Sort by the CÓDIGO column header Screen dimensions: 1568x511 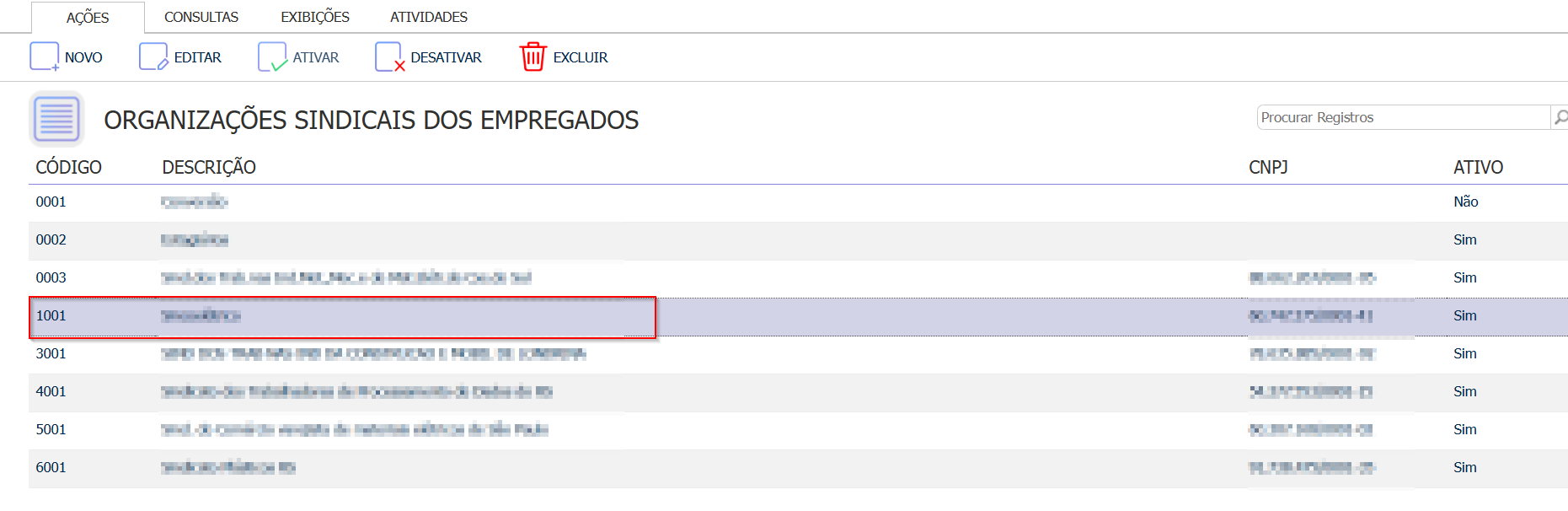coord(68,167)
